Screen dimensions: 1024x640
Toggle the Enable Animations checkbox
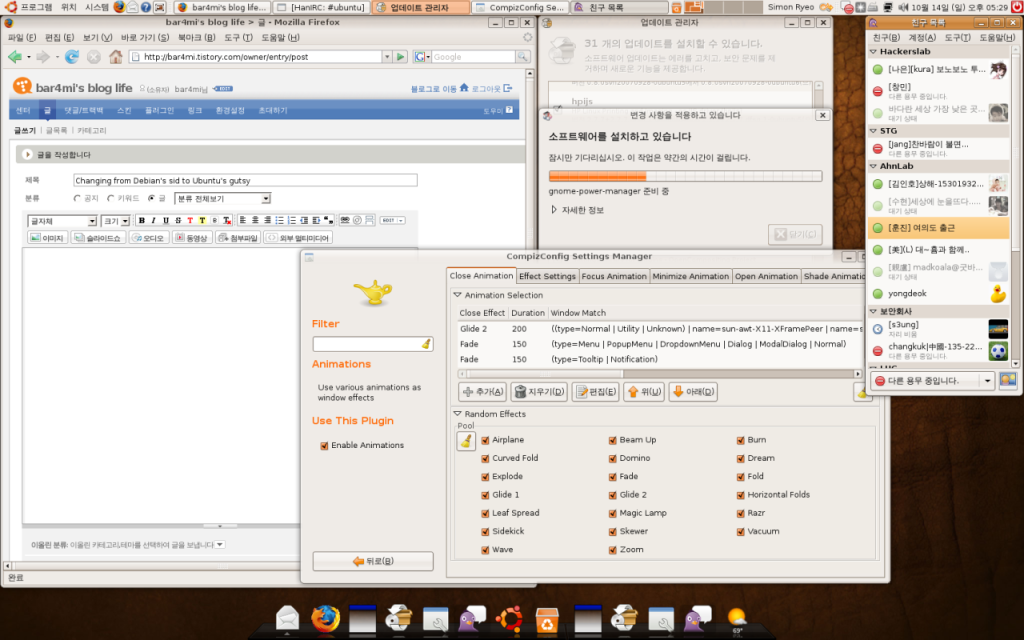pyautogui.click(x=324, y=445)
